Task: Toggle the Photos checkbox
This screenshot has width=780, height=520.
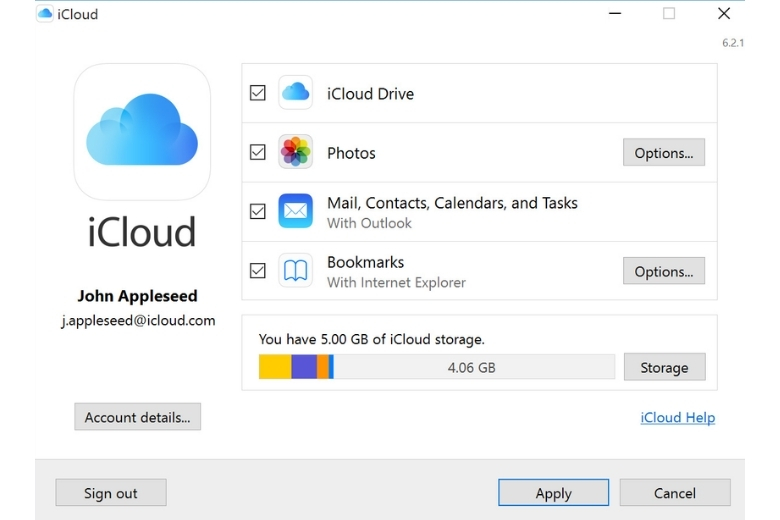Action: point(258,152)
